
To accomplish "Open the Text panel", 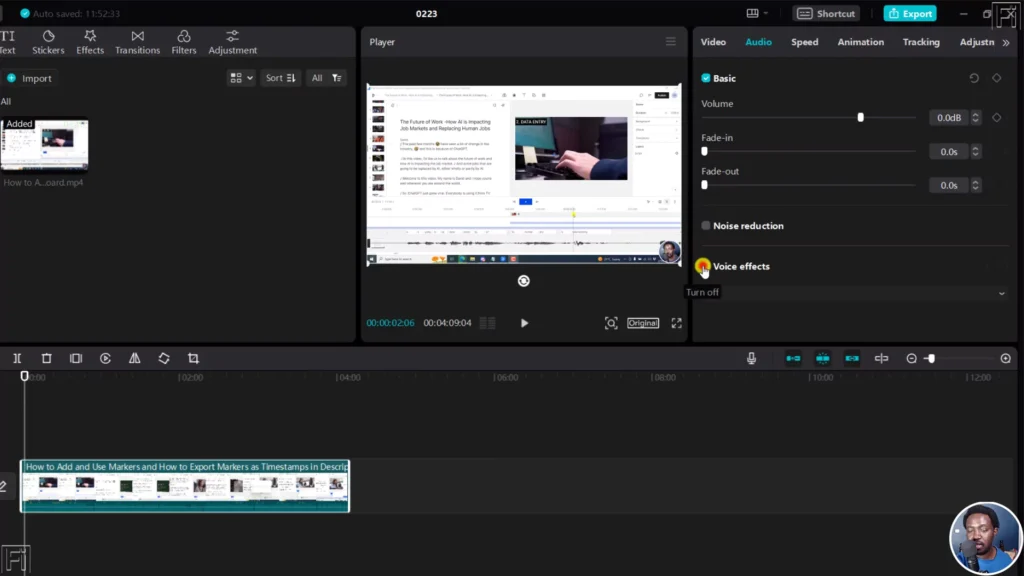I will tap(8, 42).
